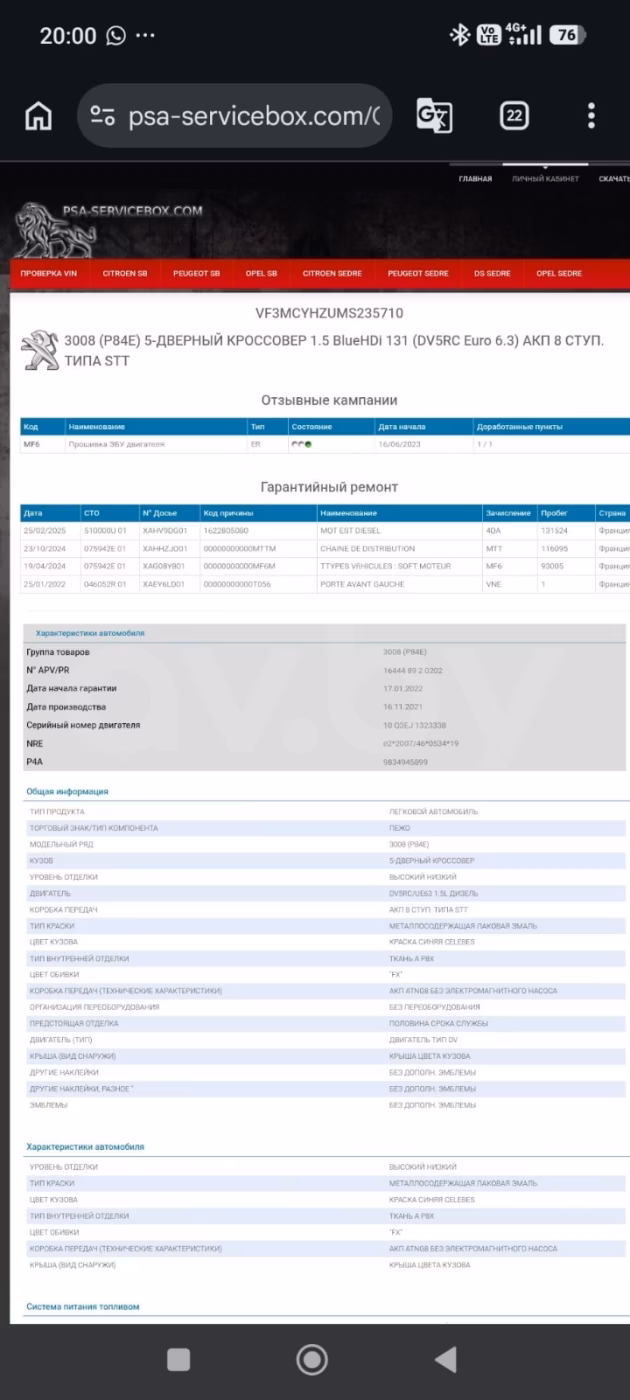Click the MOT EST DIESEL entry
The width and height of the screenshot is (630, 1400).
click(x=350, y=531)
